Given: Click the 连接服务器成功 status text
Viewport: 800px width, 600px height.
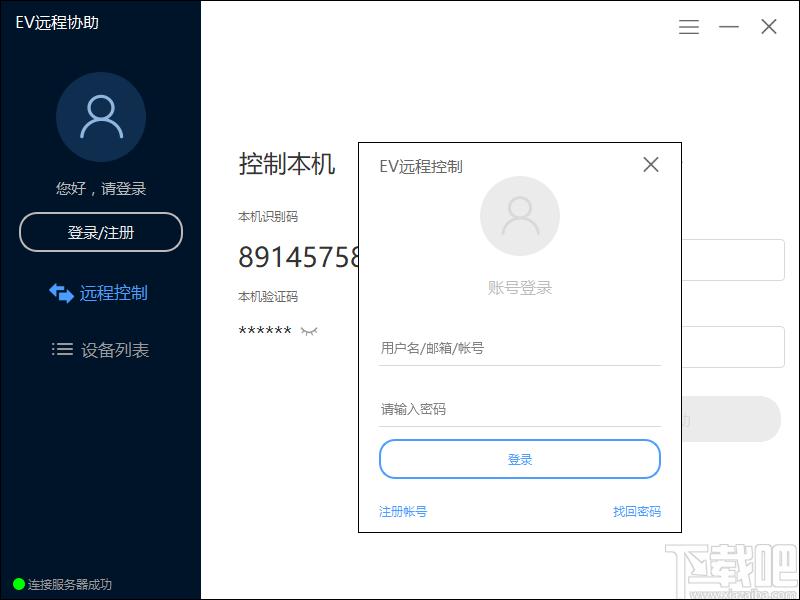Looking at the screenshot, I should tap(70, 584).
